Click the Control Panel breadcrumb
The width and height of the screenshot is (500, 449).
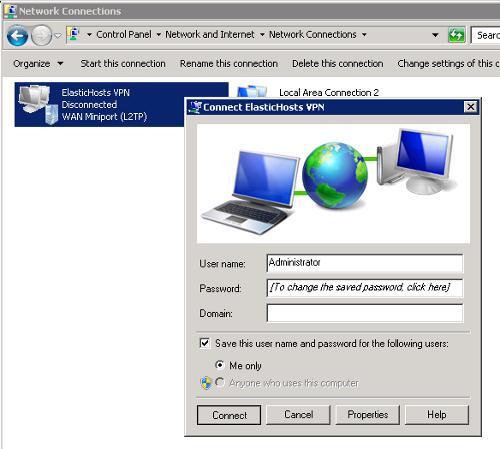pos(124,34)
